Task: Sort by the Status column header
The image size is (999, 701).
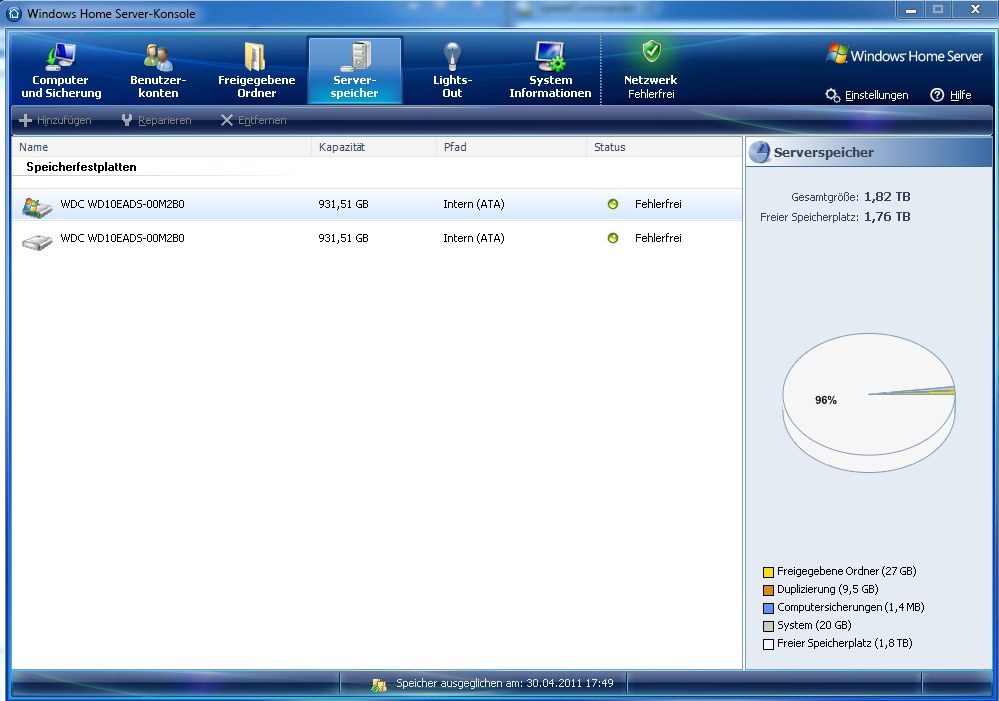Action: (x=665, y=147)
